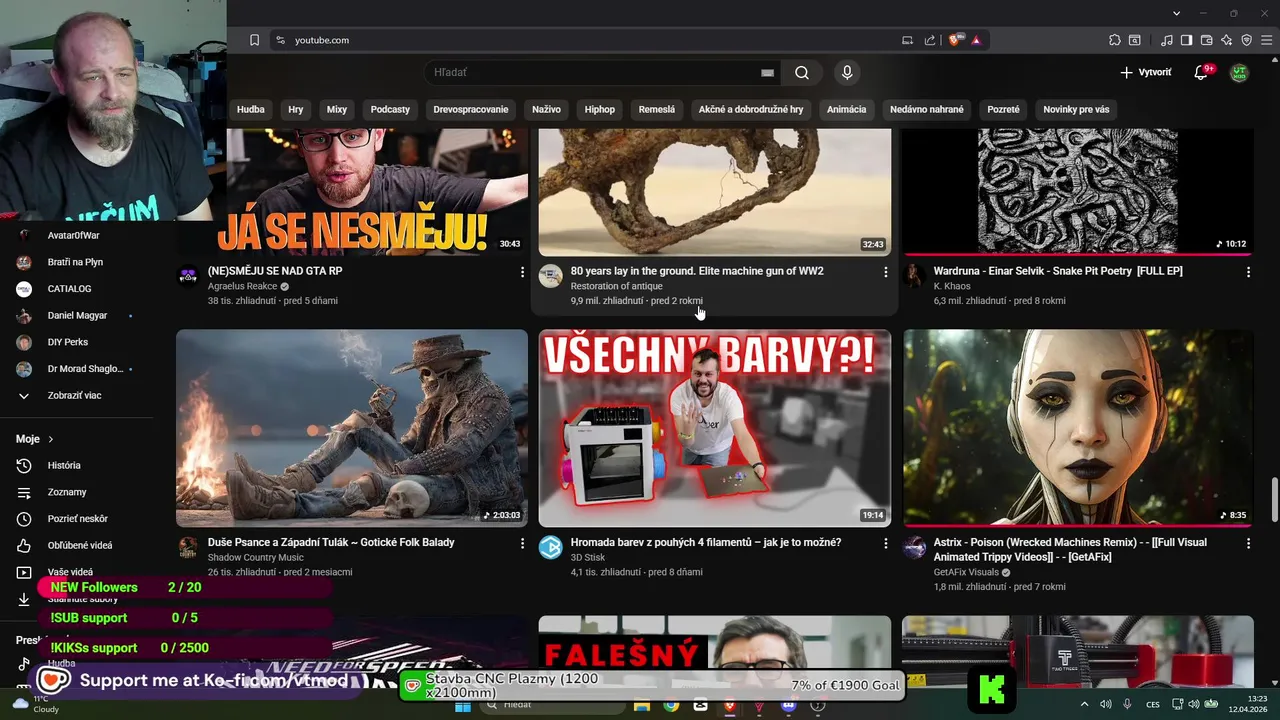Play the skeleton cowboy campfire thumbnail
Screen dimensions: 1280x720
(x=352, y=428)
